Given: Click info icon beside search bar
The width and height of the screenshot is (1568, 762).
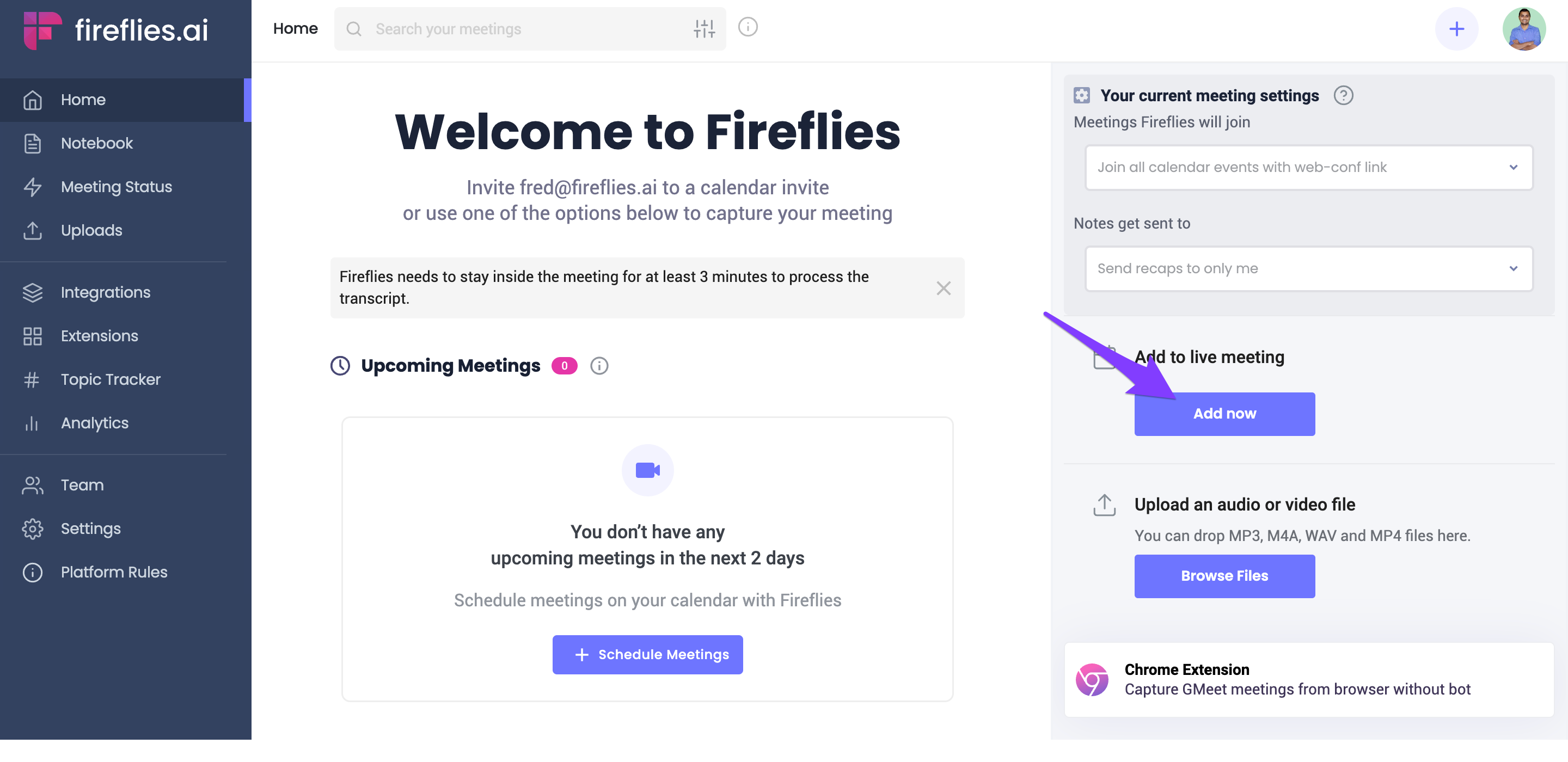Looking at the screenshot, I should click(x=748, y=27).
